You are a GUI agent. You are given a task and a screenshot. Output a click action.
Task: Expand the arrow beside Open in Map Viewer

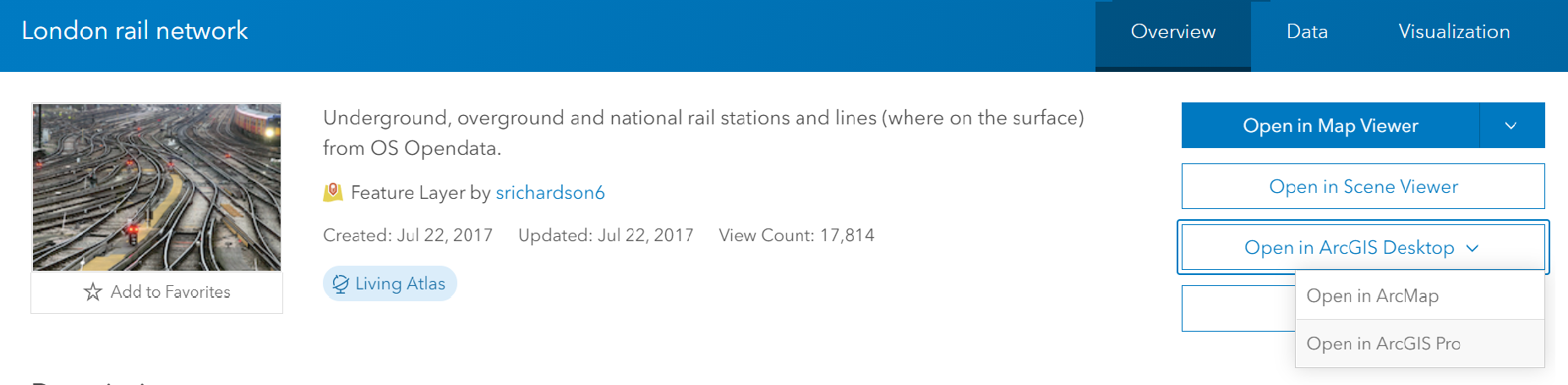tap(1511, 125)
